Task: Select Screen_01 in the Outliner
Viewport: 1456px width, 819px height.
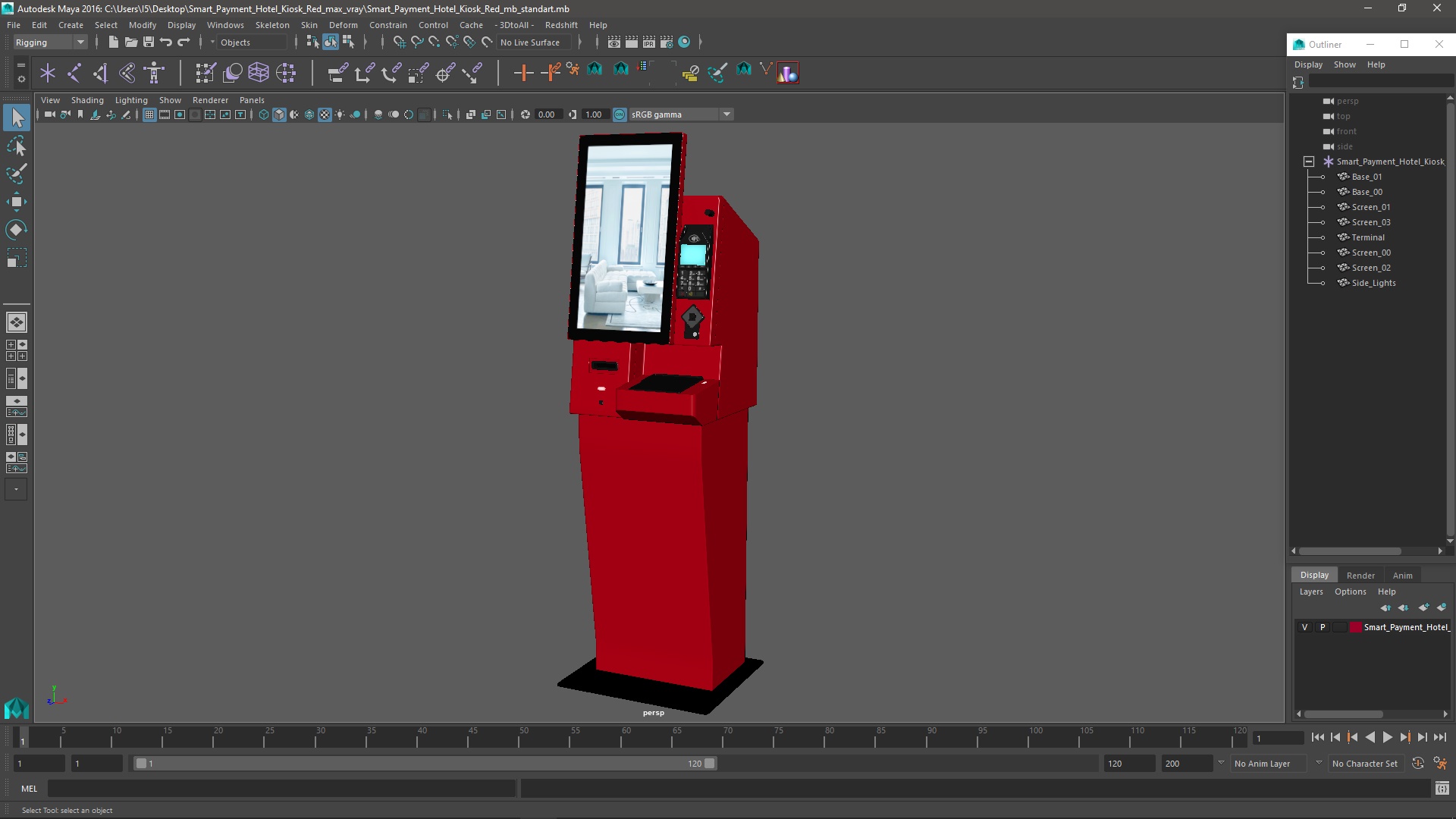Action: coord(1372,206)
